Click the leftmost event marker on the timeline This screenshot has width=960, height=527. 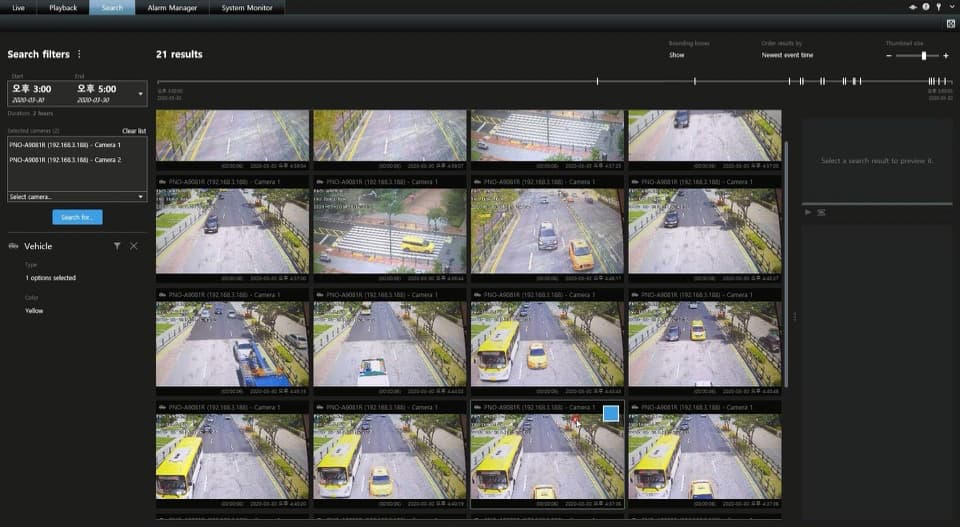point(598,81)
